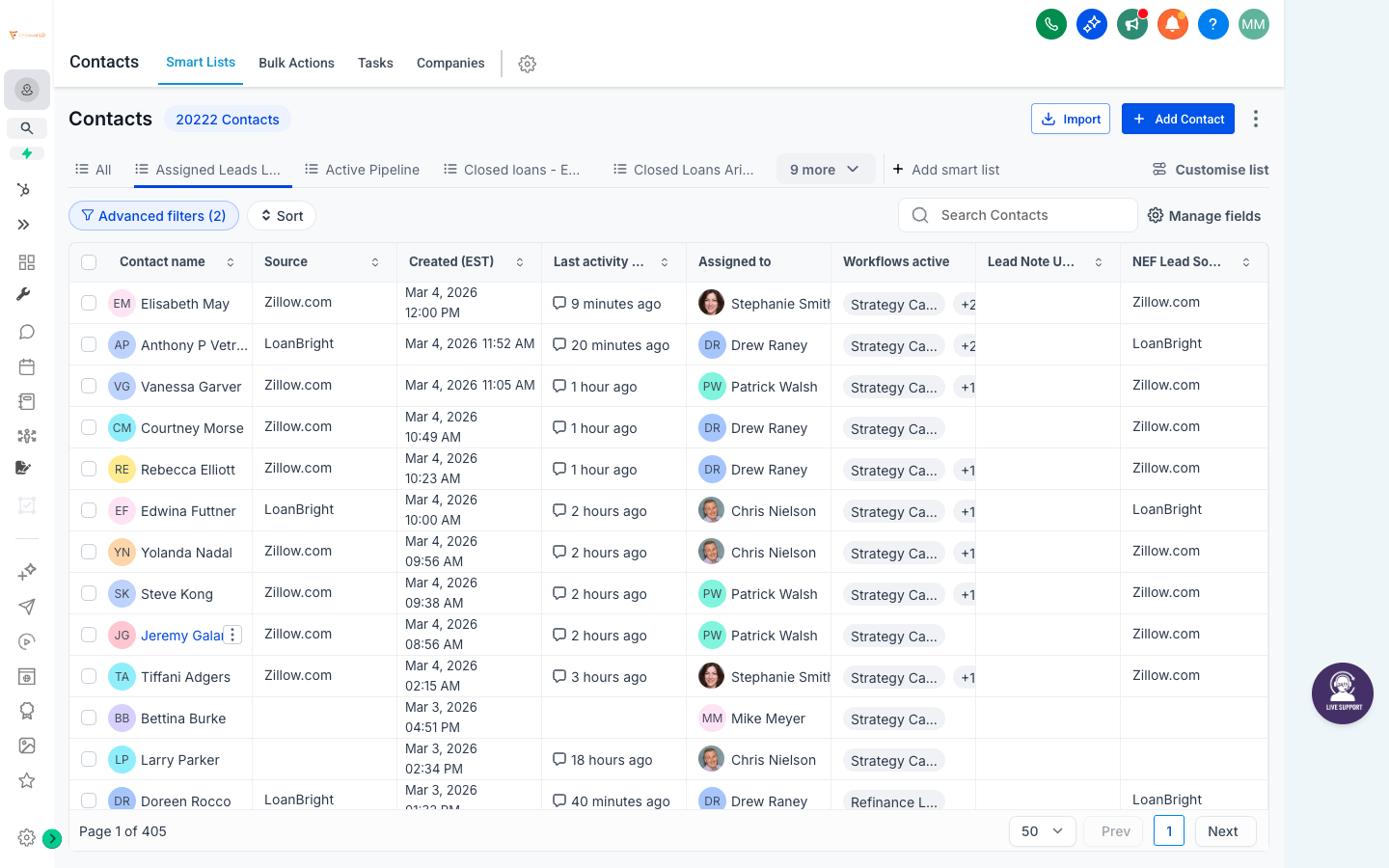Start a call with the green phone icon
This screenshot has width=1389, height=868.
pos(1050,23)
